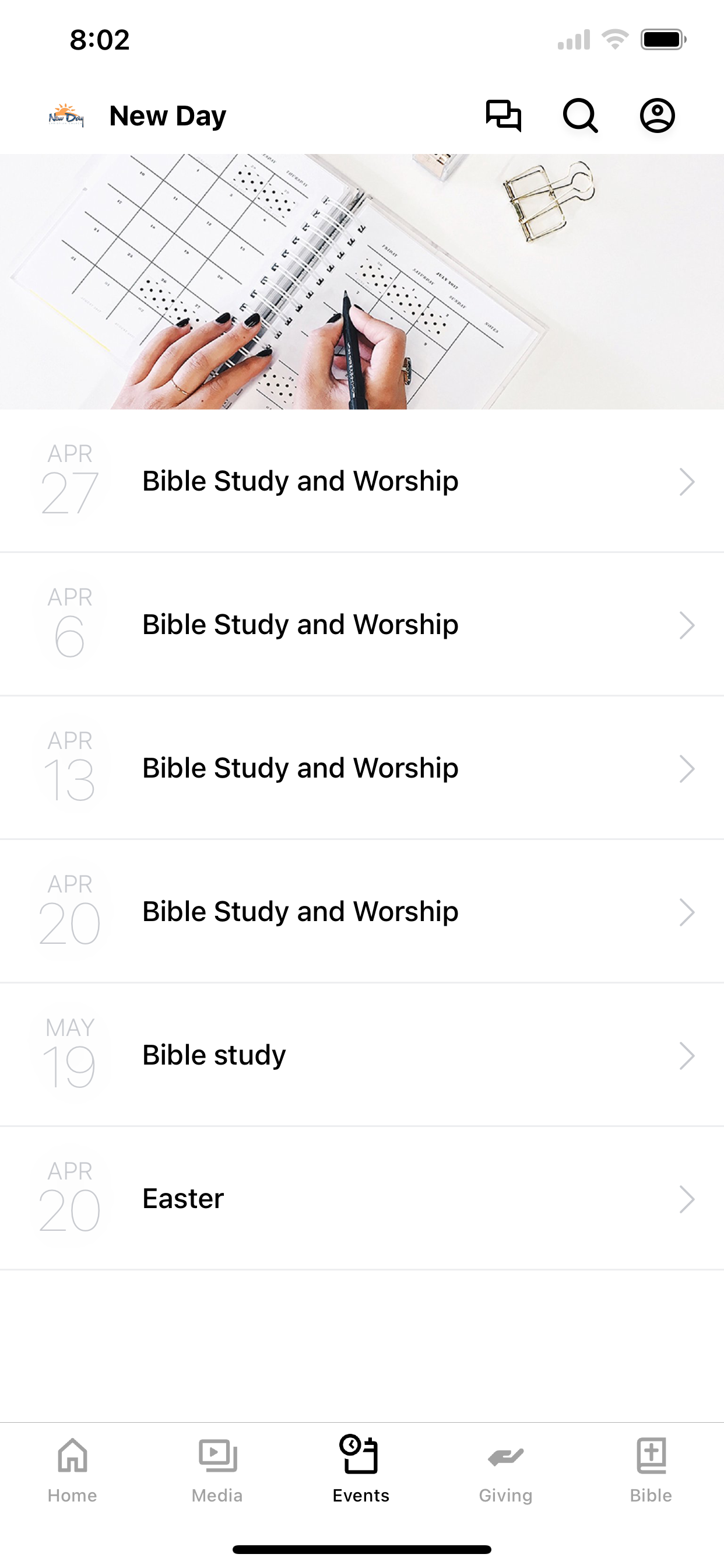
Task: Go to the Home tab icon
Action: click(72, 1455)
